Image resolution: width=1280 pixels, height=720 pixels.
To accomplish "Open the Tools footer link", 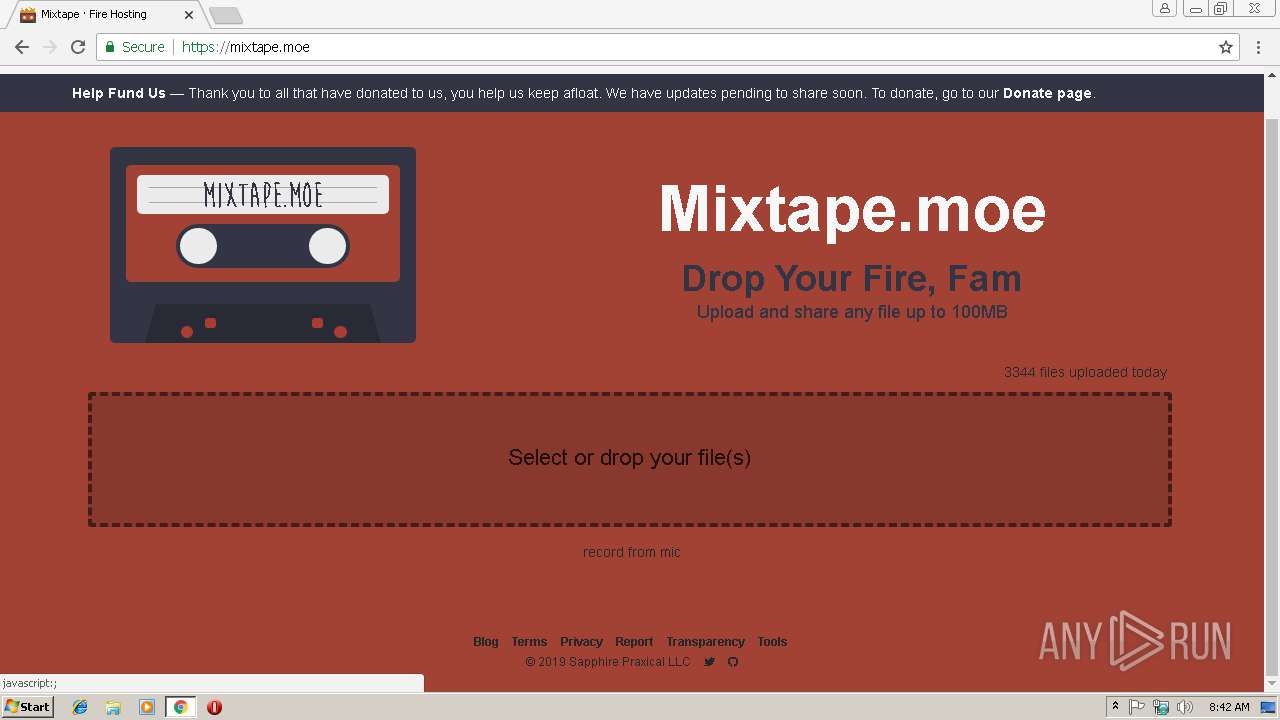I will point(772,642).
